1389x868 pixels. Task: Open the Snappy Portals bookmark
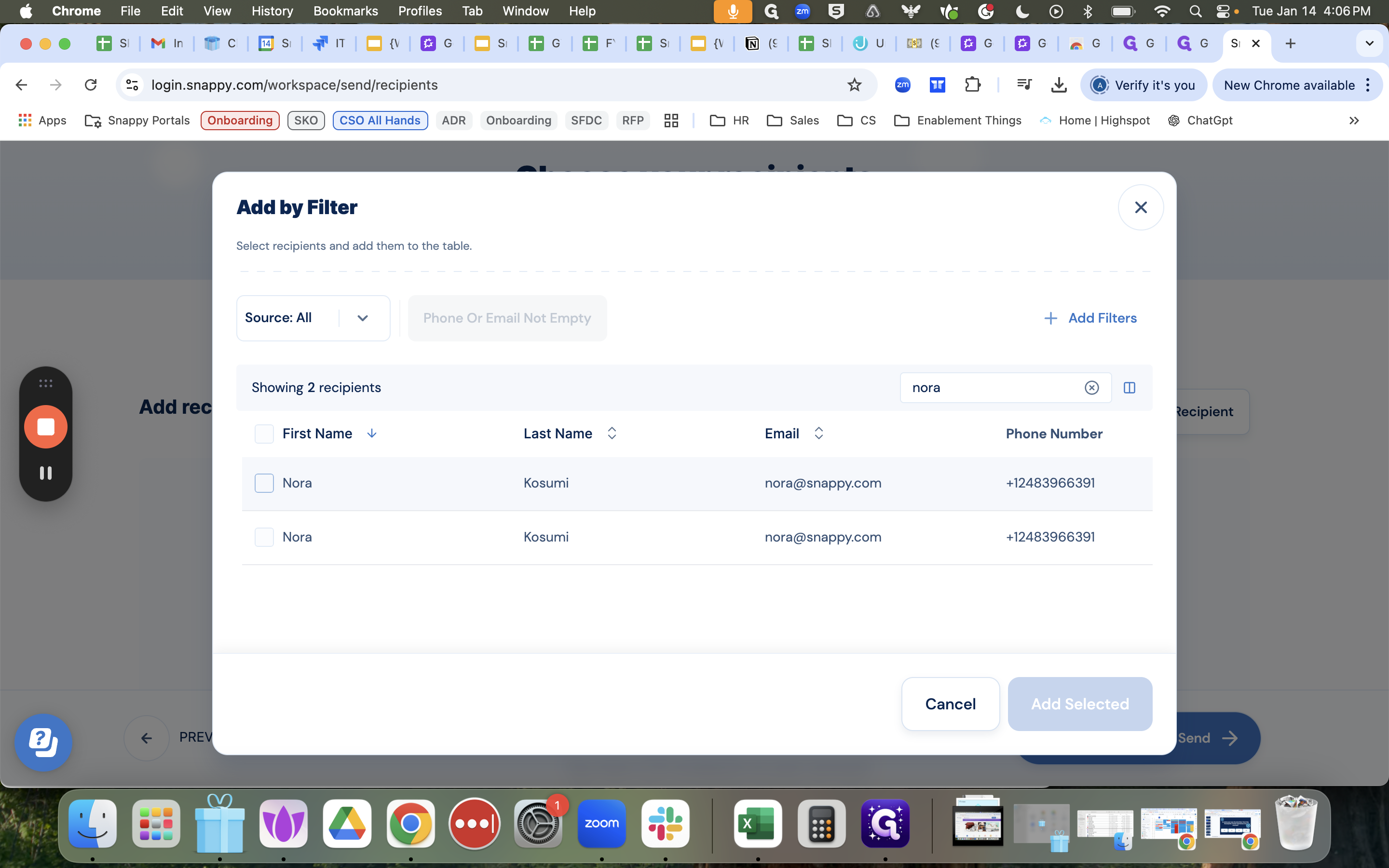click(137, 121)
